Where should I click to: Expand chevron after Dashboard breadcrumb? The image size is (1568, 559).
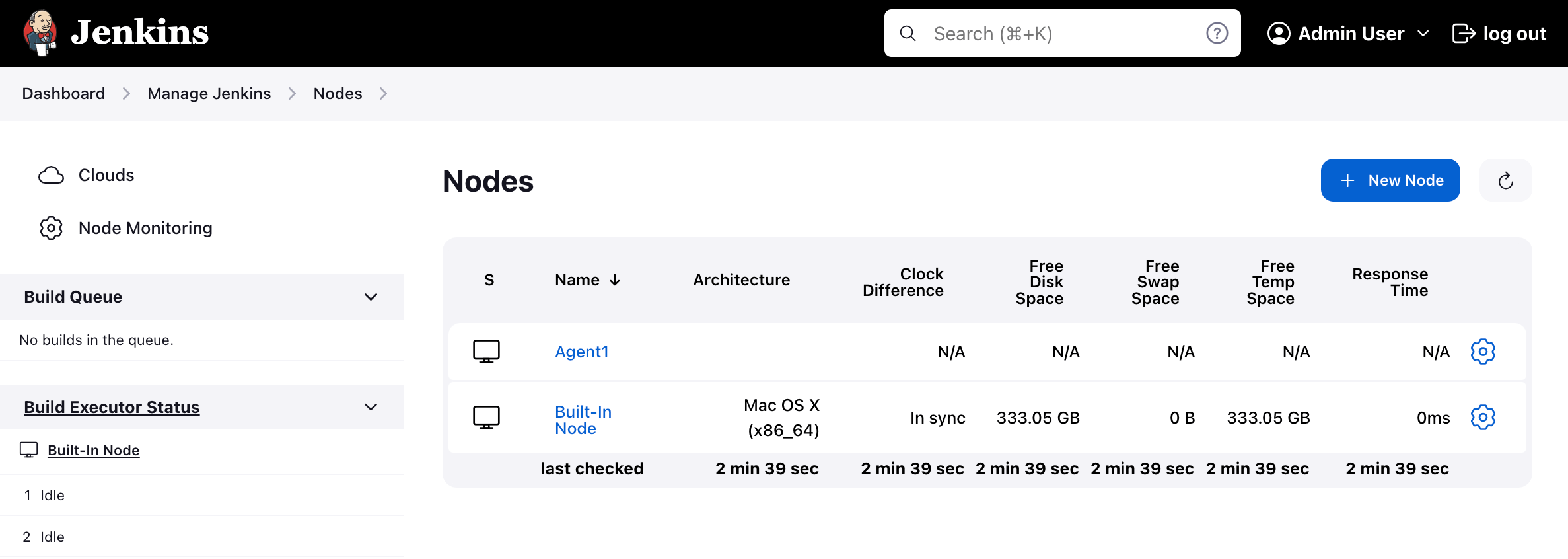coord(126,94)
